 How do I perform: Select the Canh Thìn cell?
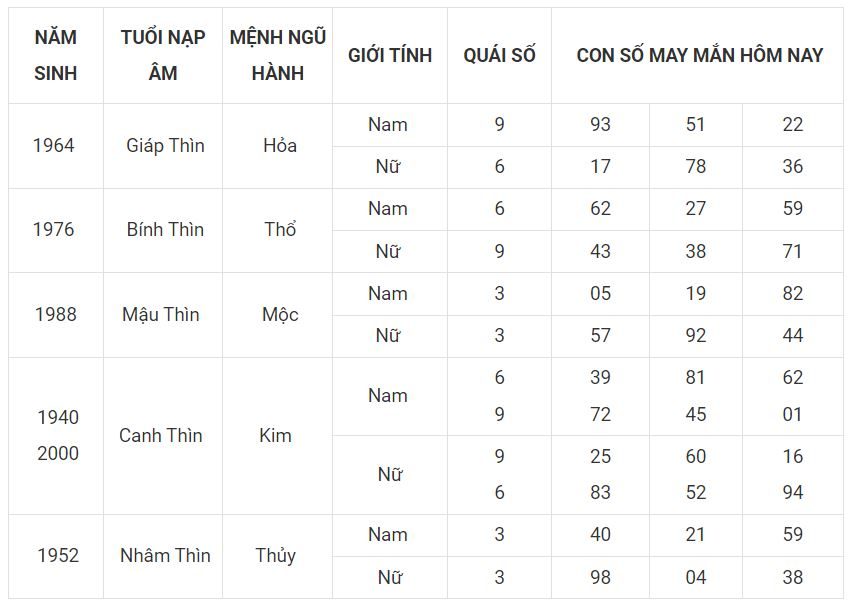point(161,435)
